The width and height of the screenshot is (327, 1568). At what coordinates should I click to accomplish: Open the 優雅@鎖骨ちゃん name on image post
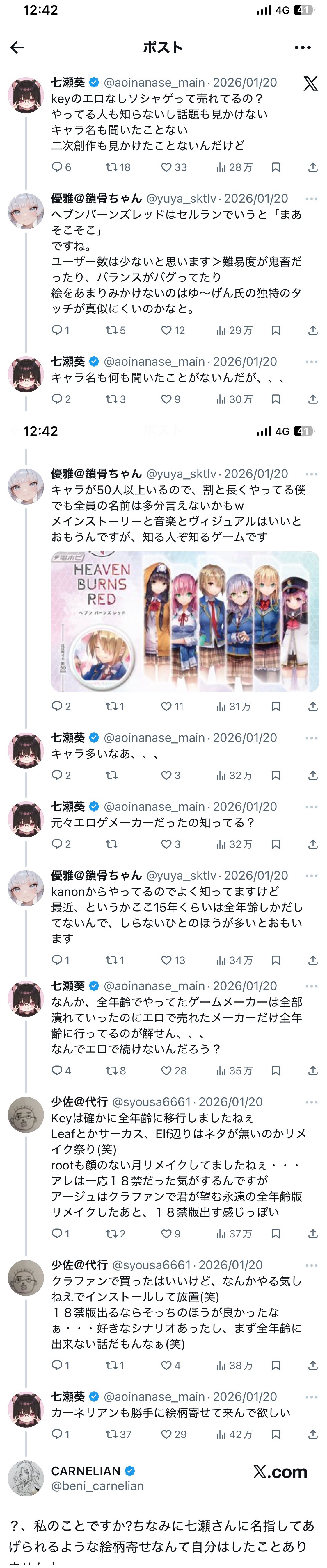[x=96, y=474]
